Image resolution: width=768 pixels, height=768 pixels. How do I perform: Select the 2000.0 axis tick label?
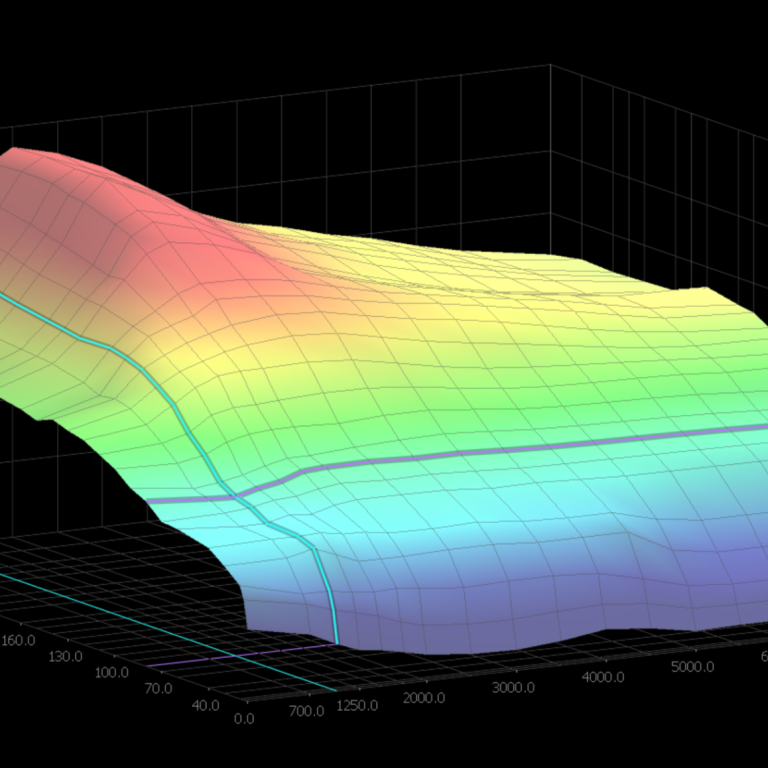[x=424, y=697]
